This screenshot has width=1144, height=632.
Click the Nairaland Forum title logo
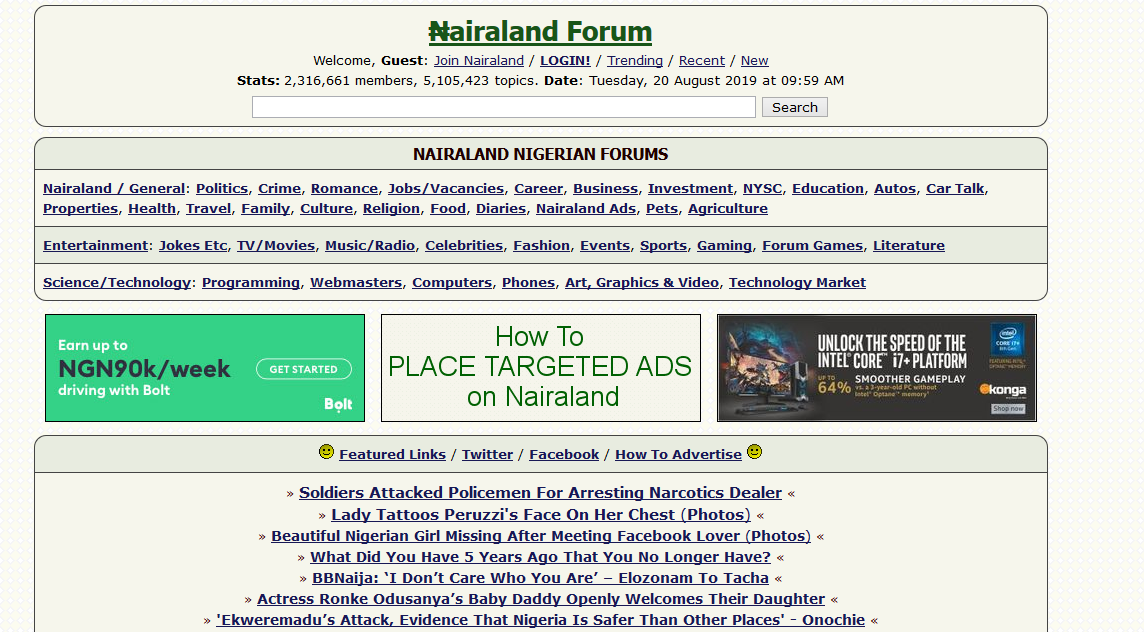tap(540, 31)
